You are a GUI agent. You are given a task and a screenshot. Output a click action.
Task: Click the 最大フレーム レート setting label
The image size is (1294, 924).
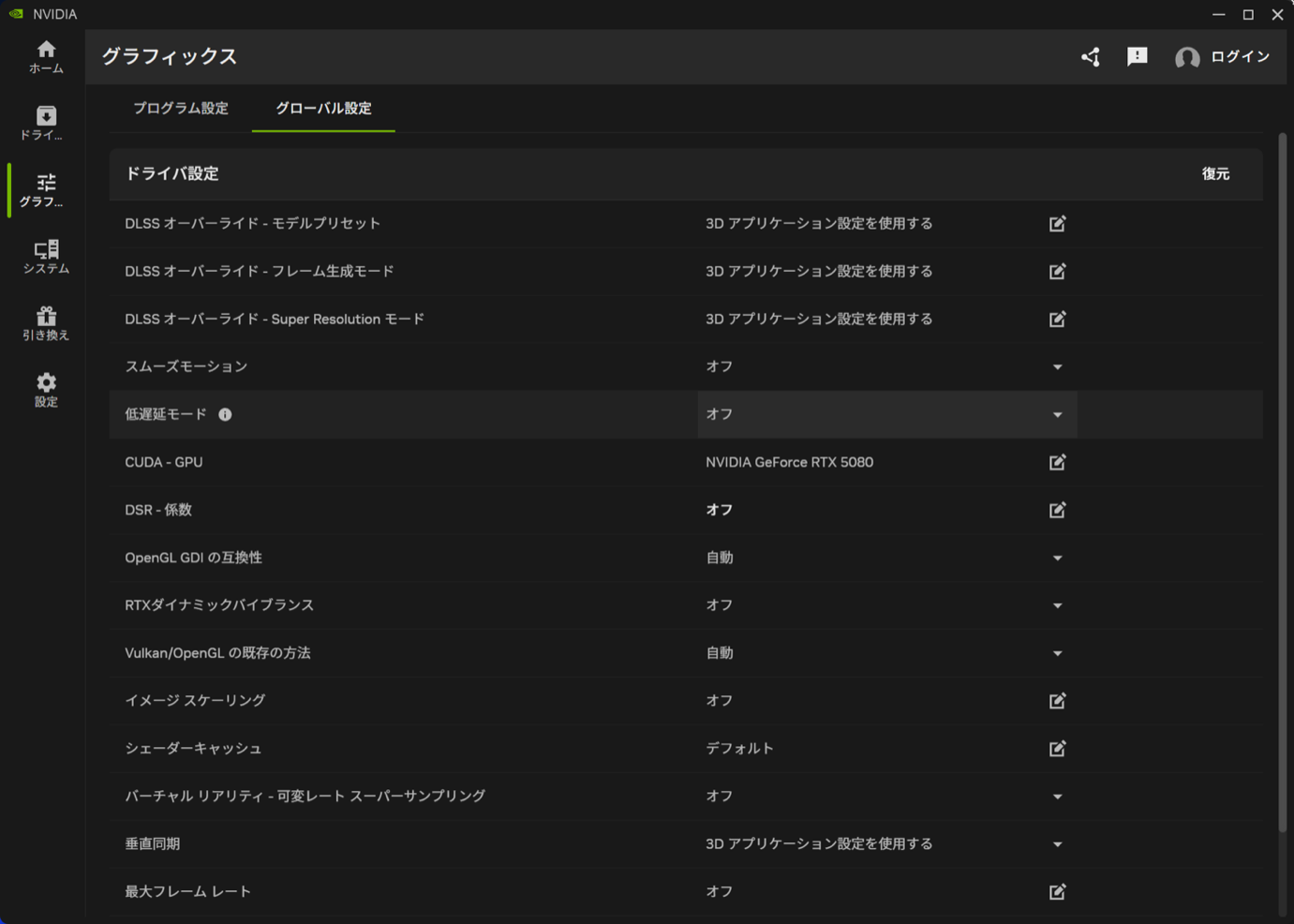(187, 892)
